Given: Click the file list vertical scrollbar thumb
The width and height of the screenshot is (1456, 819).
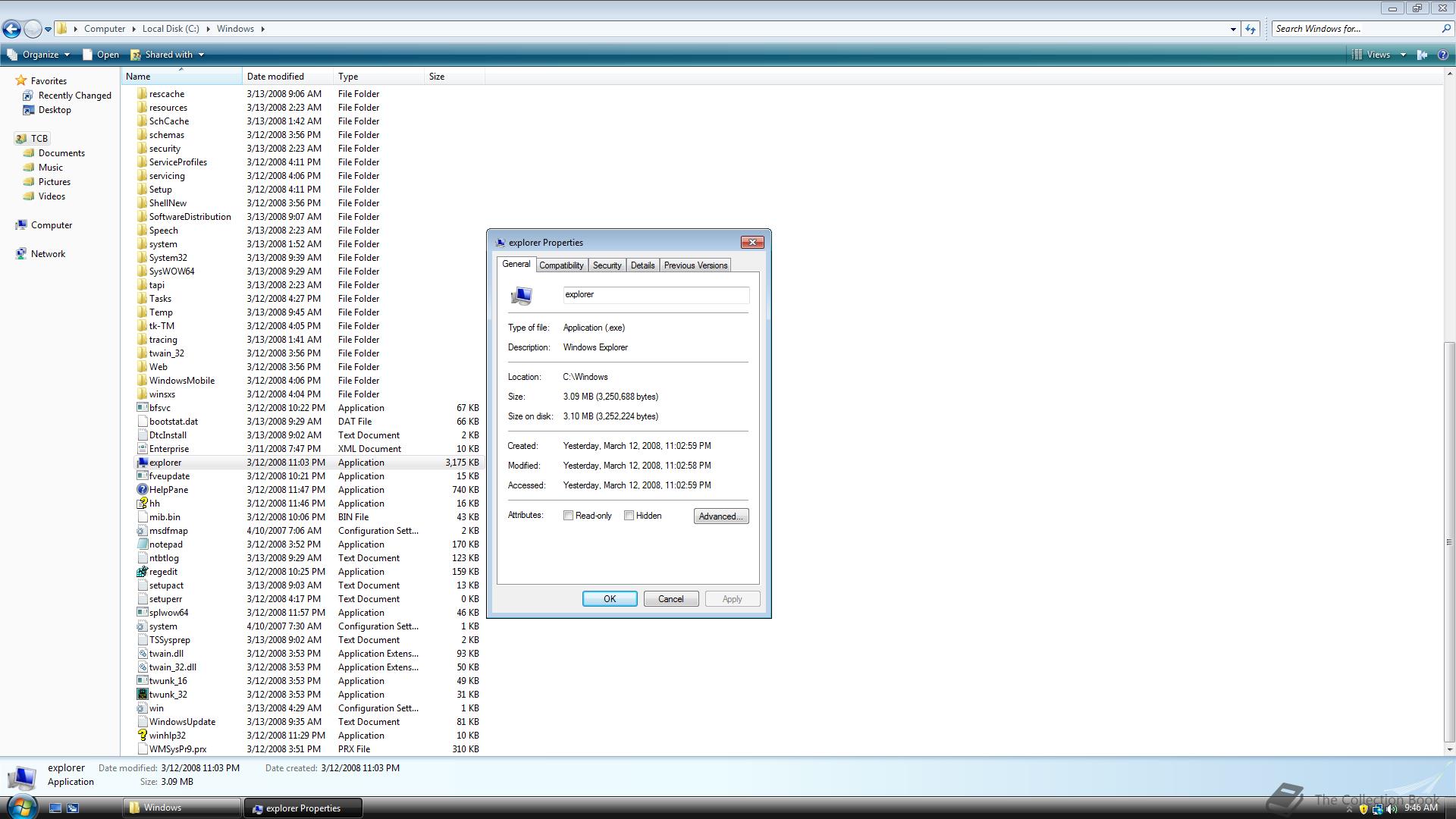Looking at the screenshot, I should coord(1449,542).
